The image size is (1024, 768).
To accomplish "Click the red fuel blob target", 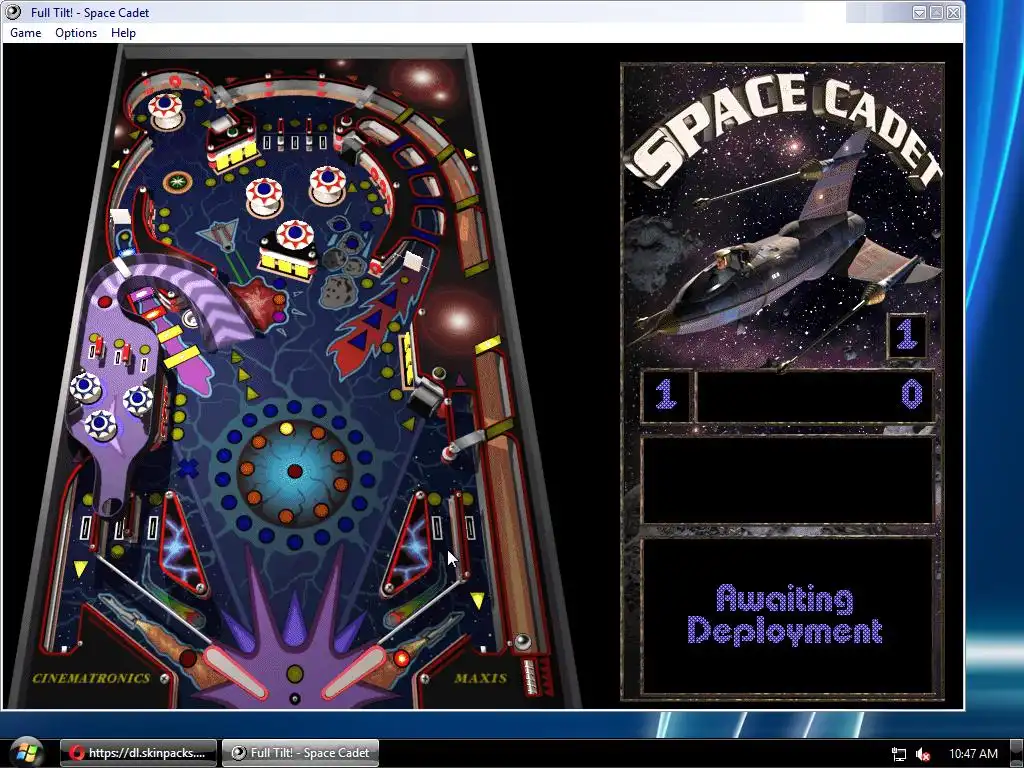I will (258, 304).
